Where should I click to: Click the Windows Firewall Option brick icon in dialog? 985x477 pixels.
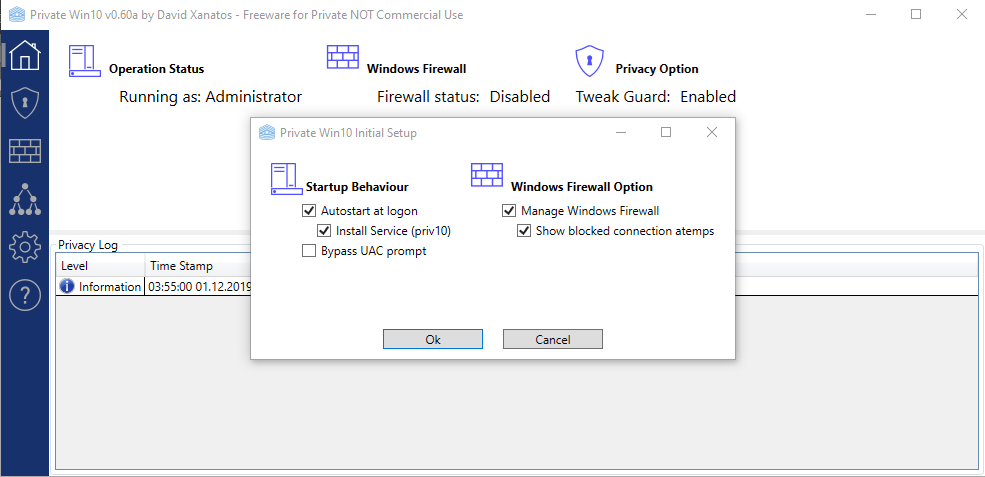487,175
